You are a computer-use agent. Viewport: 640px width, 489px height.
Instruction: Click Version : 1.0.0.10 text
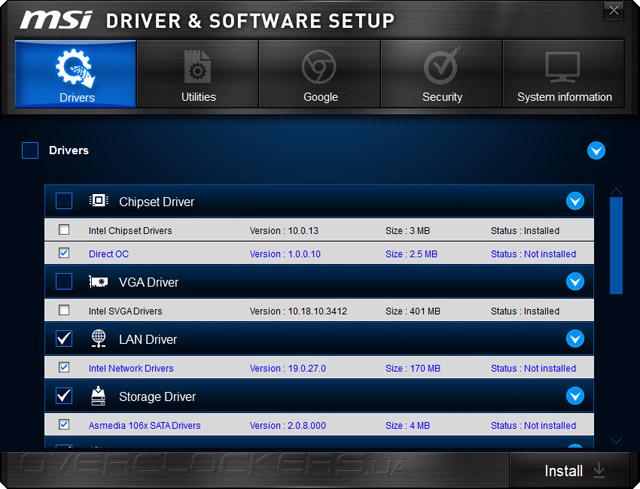point(285,254)
